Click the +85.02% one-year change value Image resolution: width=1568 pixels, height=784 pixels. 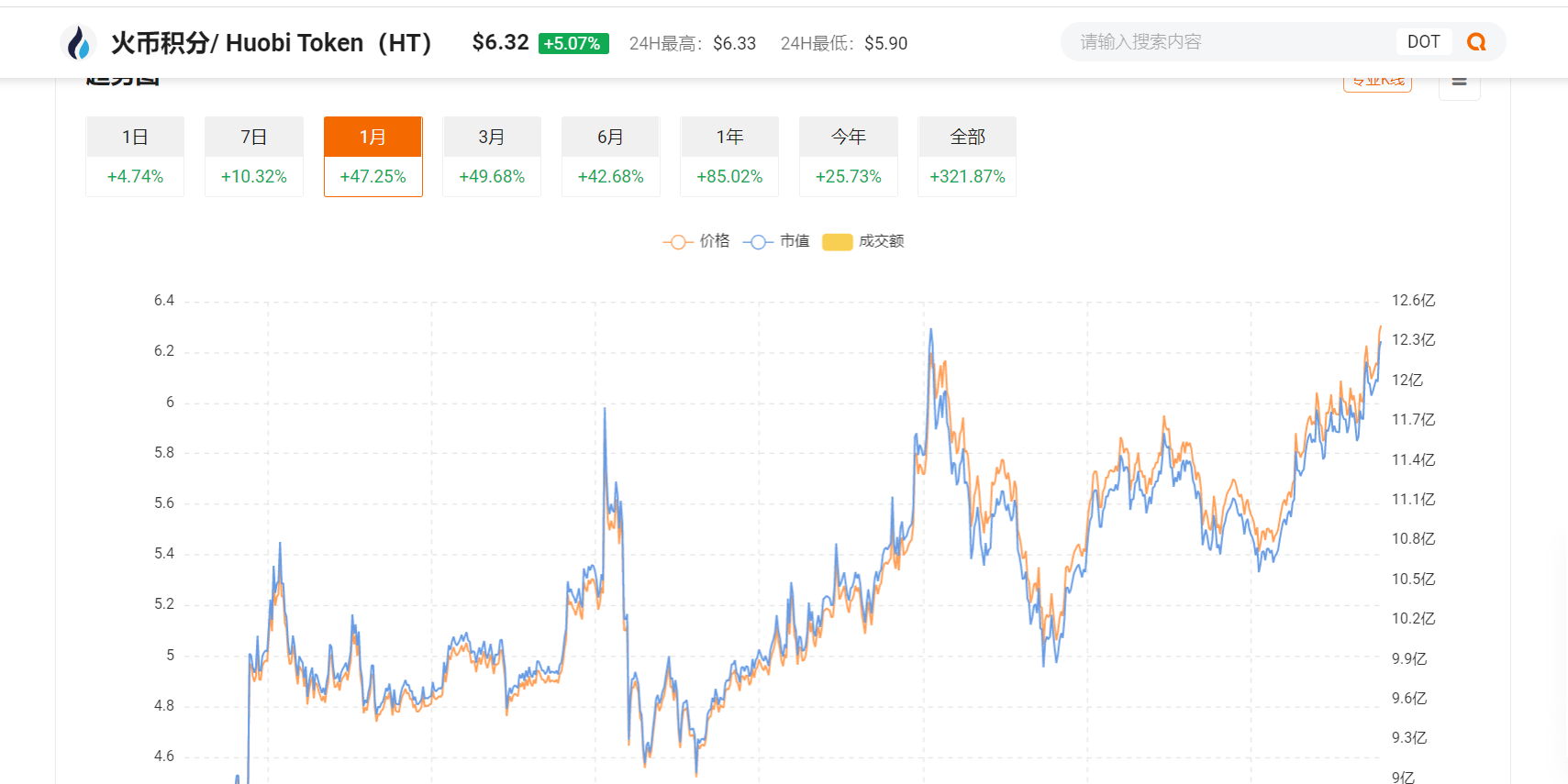[729, 176]
